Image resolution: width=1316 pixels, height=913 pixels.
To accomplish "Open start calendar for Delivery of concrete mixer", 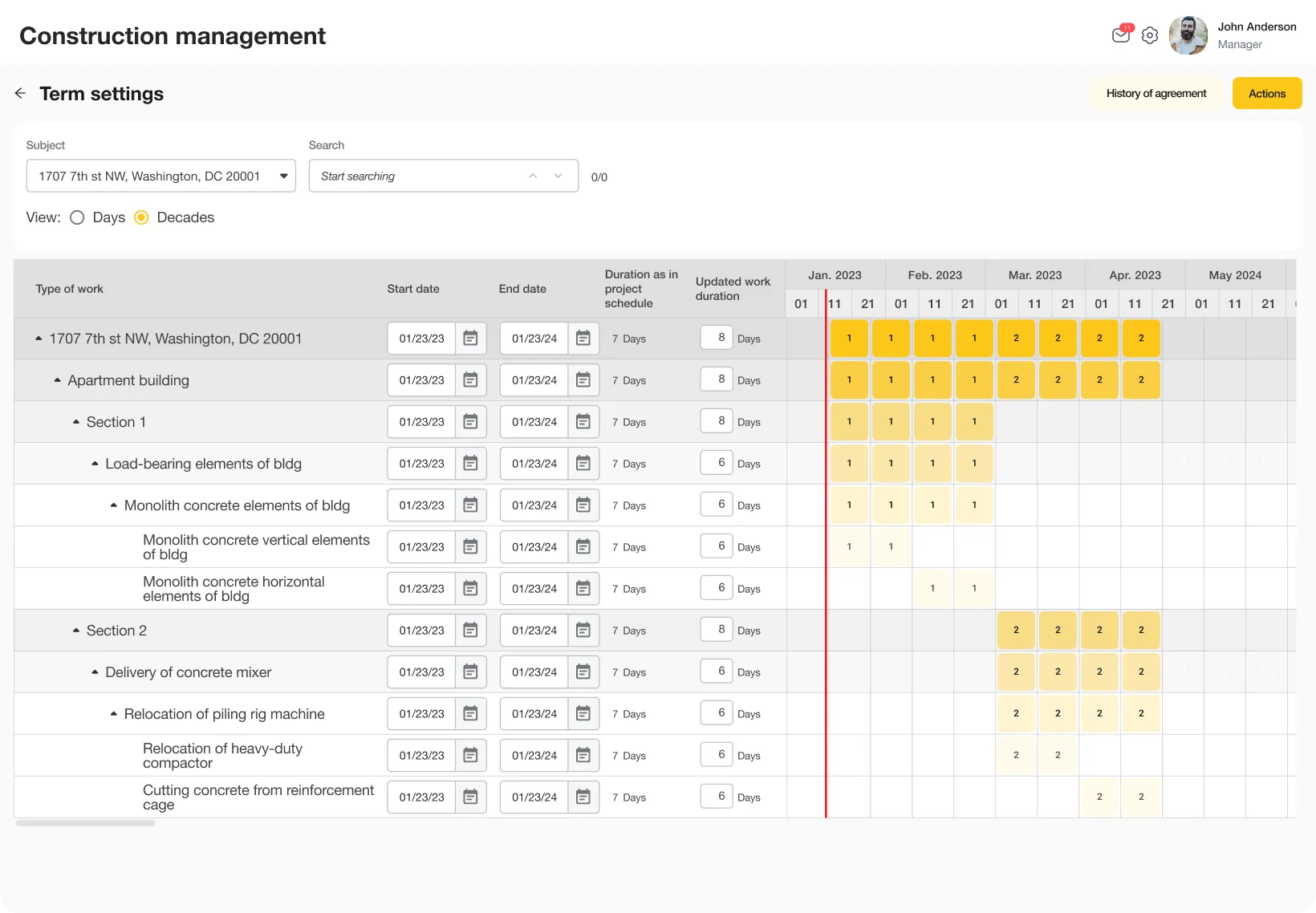I will point(471,672).
